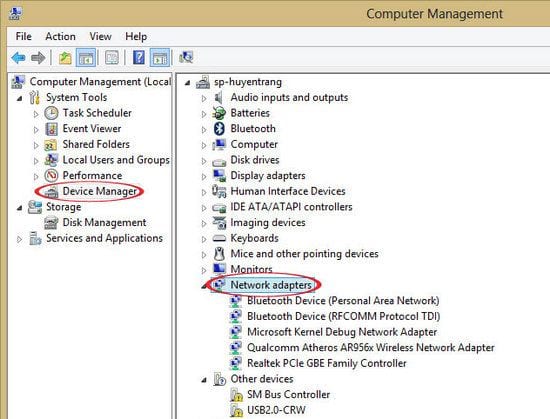550x419 pixels.
Task: Select Network adapters category
Action: pos(271,285)
